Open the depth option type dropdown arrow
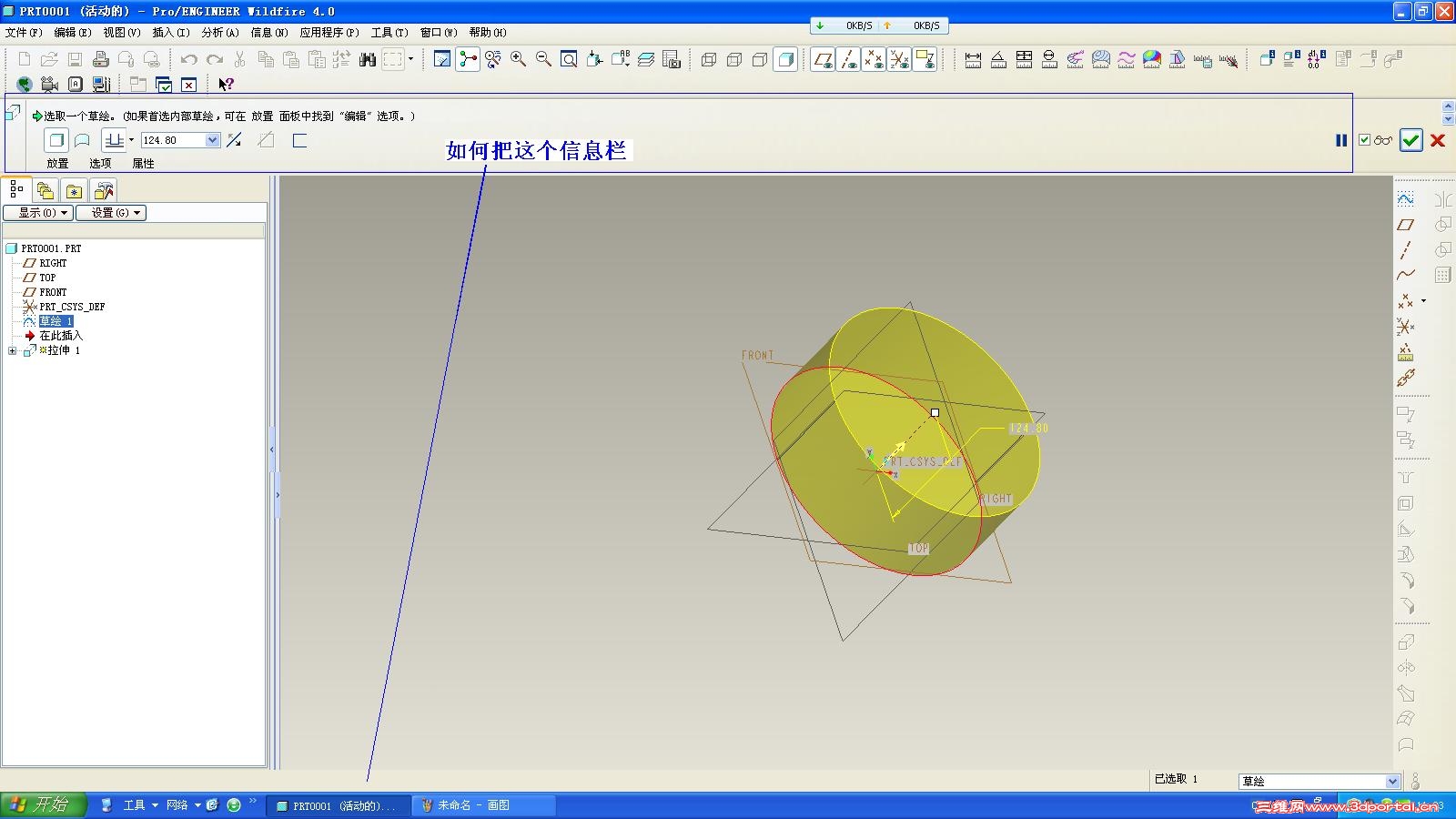The height and width of the screenshot is (819, 1456). [132, 140]
